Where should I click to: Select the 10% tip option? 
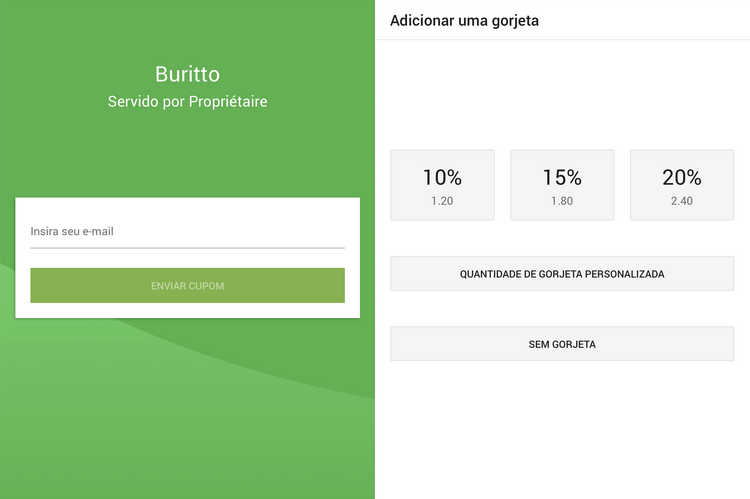tap(442, 185)
